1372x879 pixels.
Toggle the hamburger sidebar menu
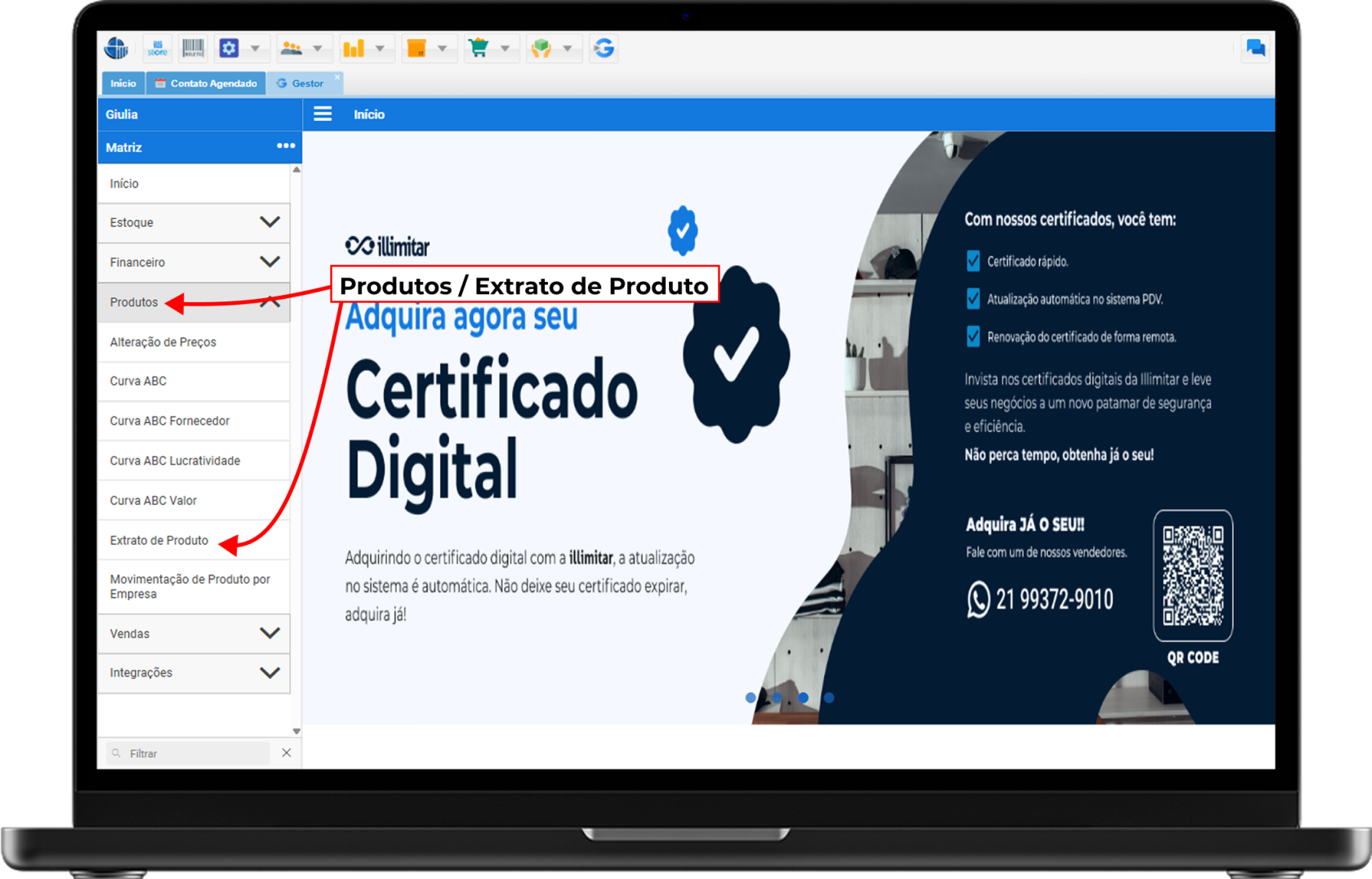click(323, 114)
